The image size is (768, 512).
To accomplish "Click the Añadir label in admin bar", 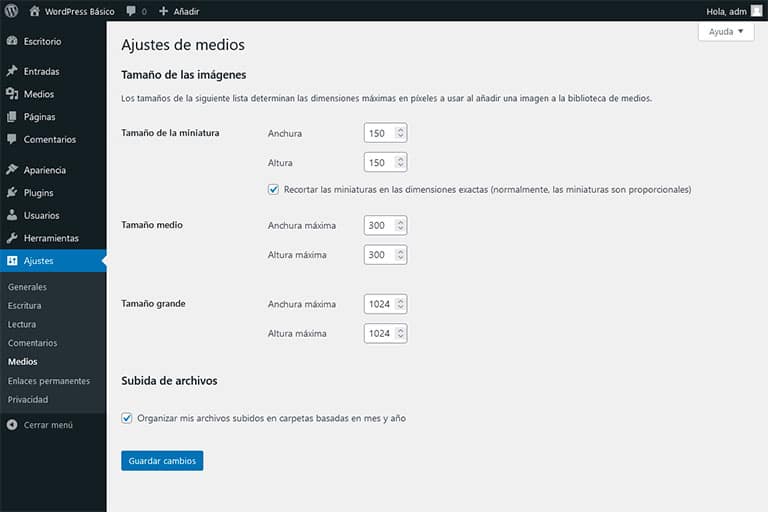I will tap(186, 11).
